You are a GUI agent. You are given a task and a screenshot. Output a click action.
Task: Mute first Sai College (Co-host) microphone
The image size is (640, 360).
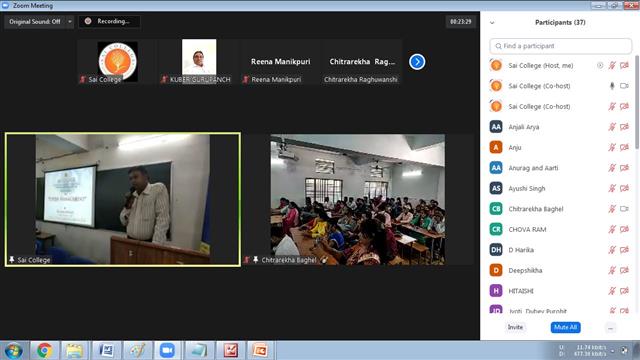click(612, 86)
